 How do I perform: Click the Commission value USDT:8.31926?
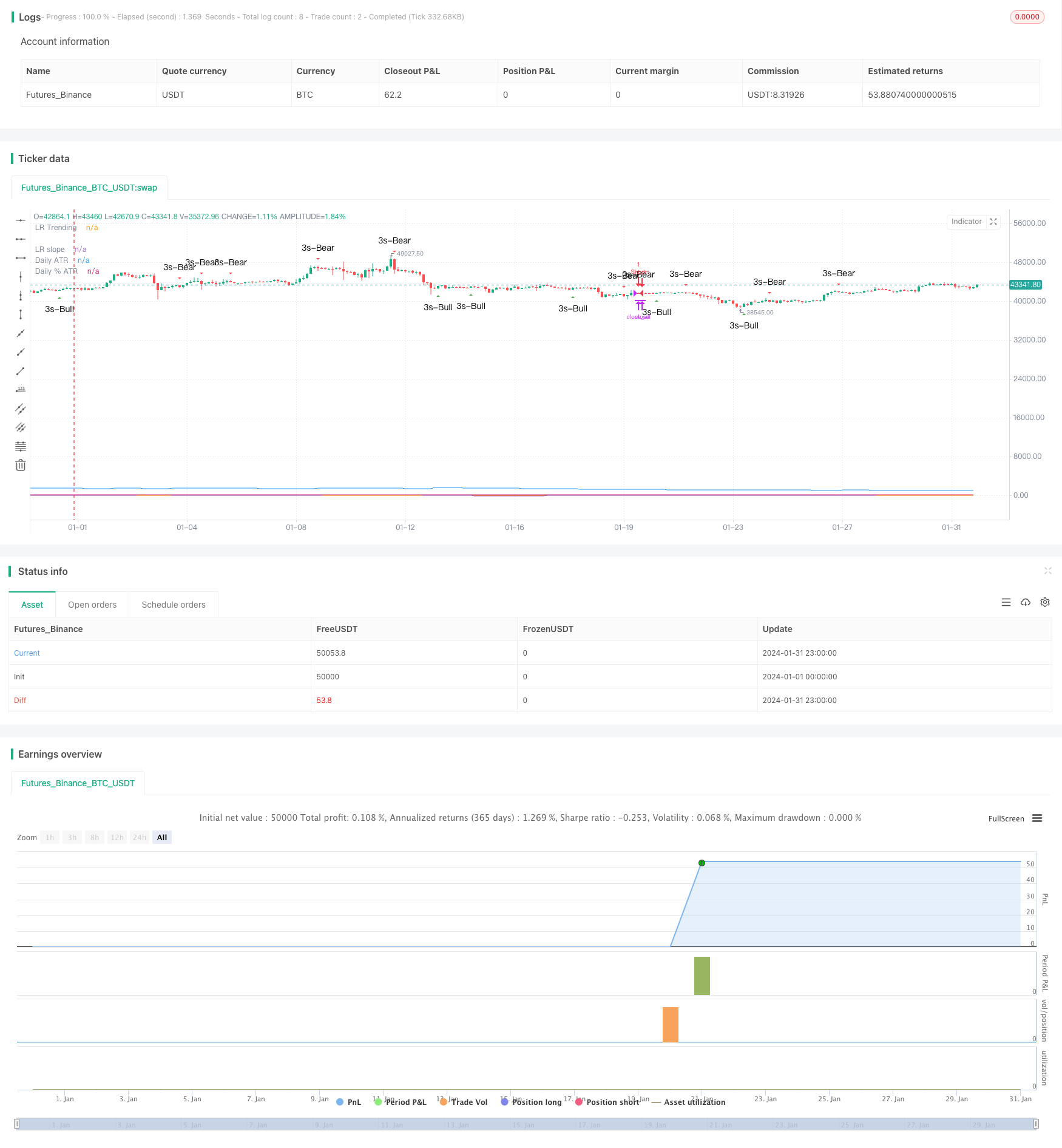point(776,95)
